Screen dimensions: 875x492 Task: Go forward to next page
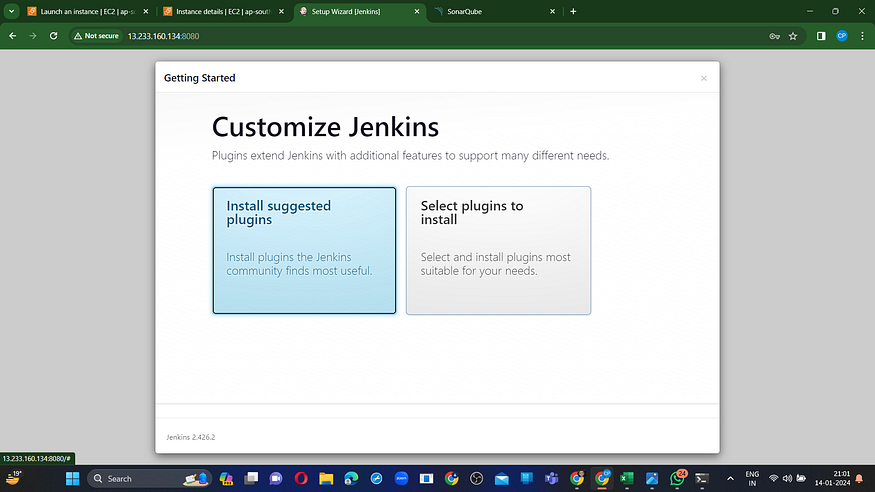(33, 36)
